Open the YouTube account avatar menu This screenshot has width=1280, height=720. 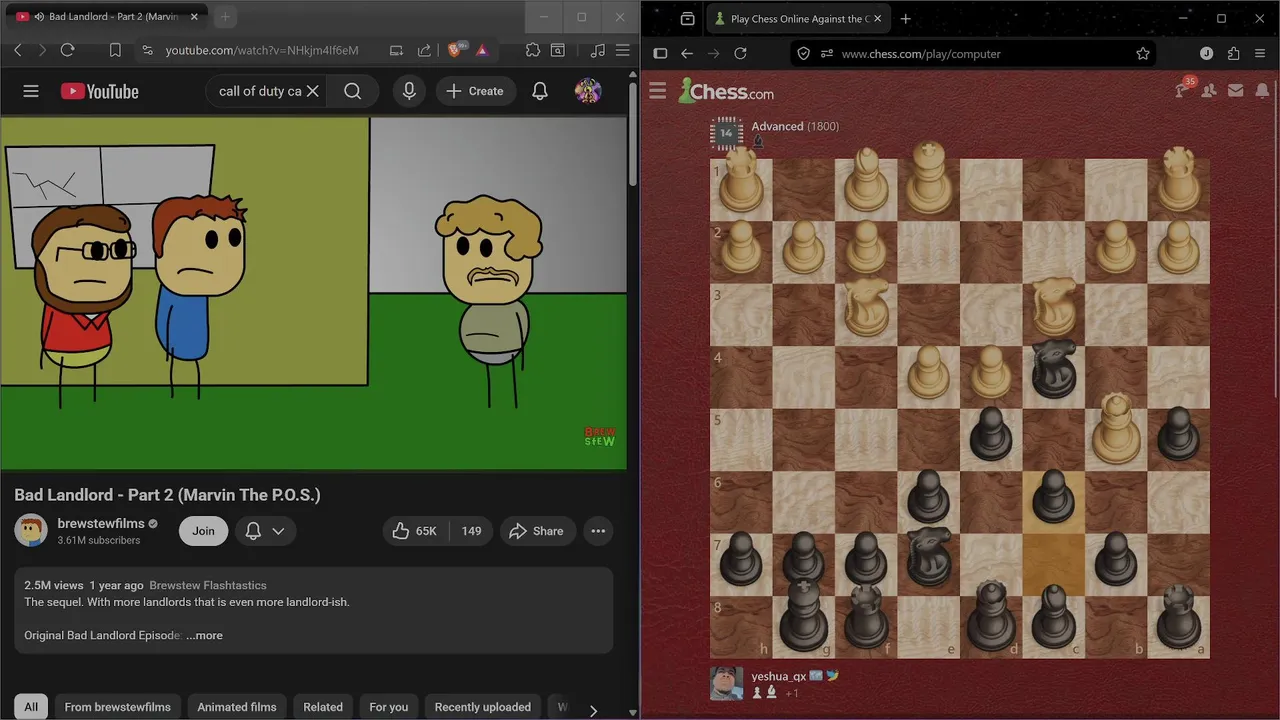click(588, 91)
